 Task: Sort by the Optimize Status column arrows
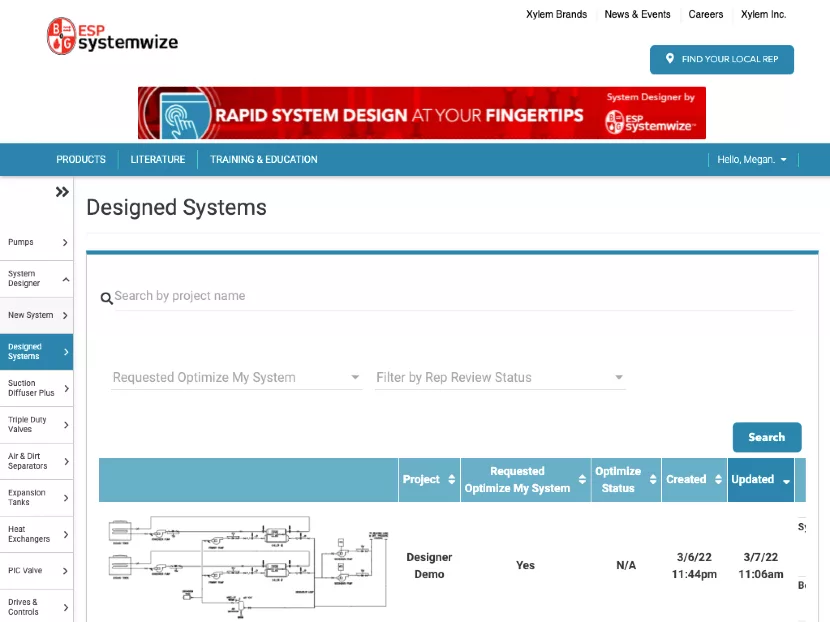[654, 479]
